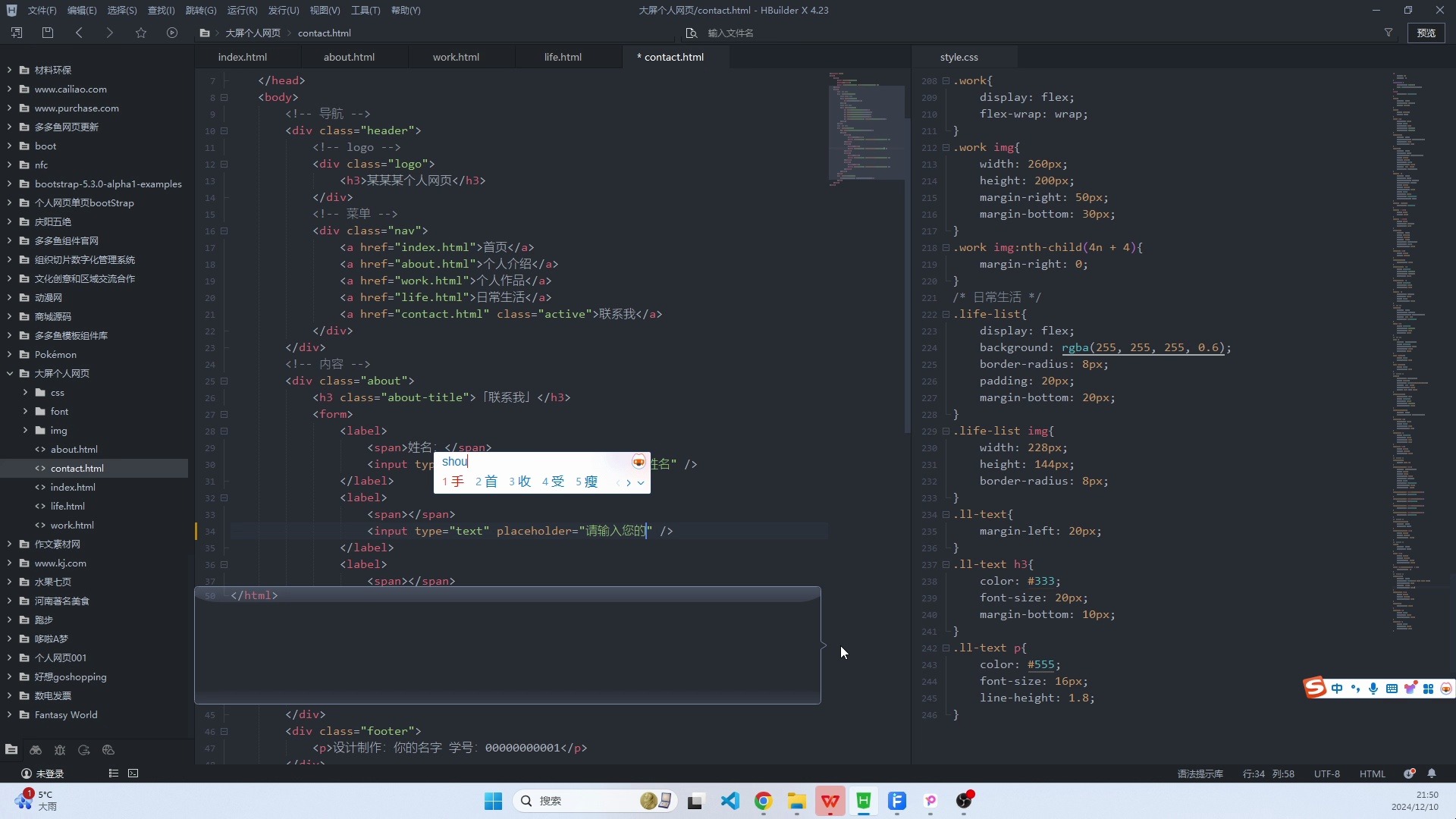Click the rgba(255, 255, 255, 0.6) color value

[x=1143, y=347]
